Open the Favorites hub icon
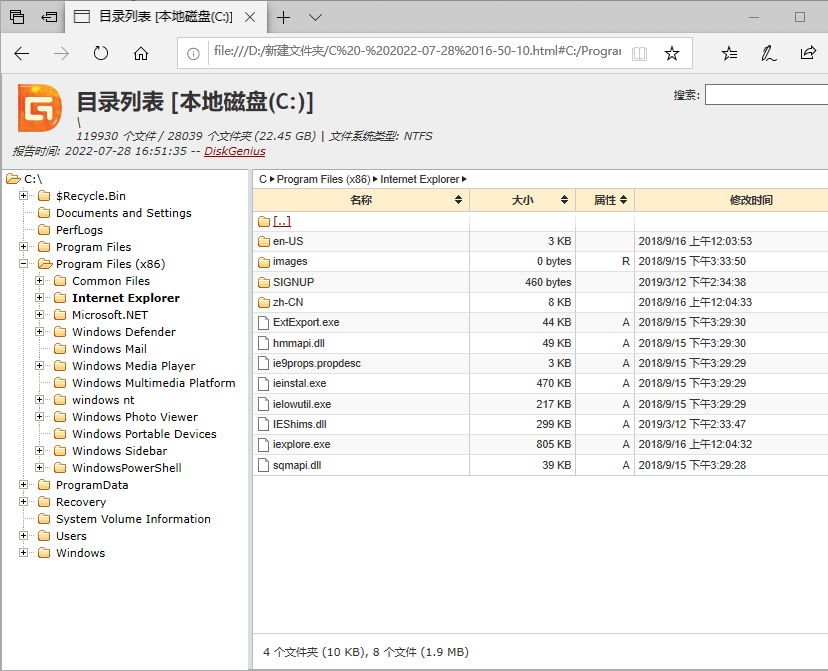Image resolution: width=828 pixels, height=671 pixels. point(729,53)
